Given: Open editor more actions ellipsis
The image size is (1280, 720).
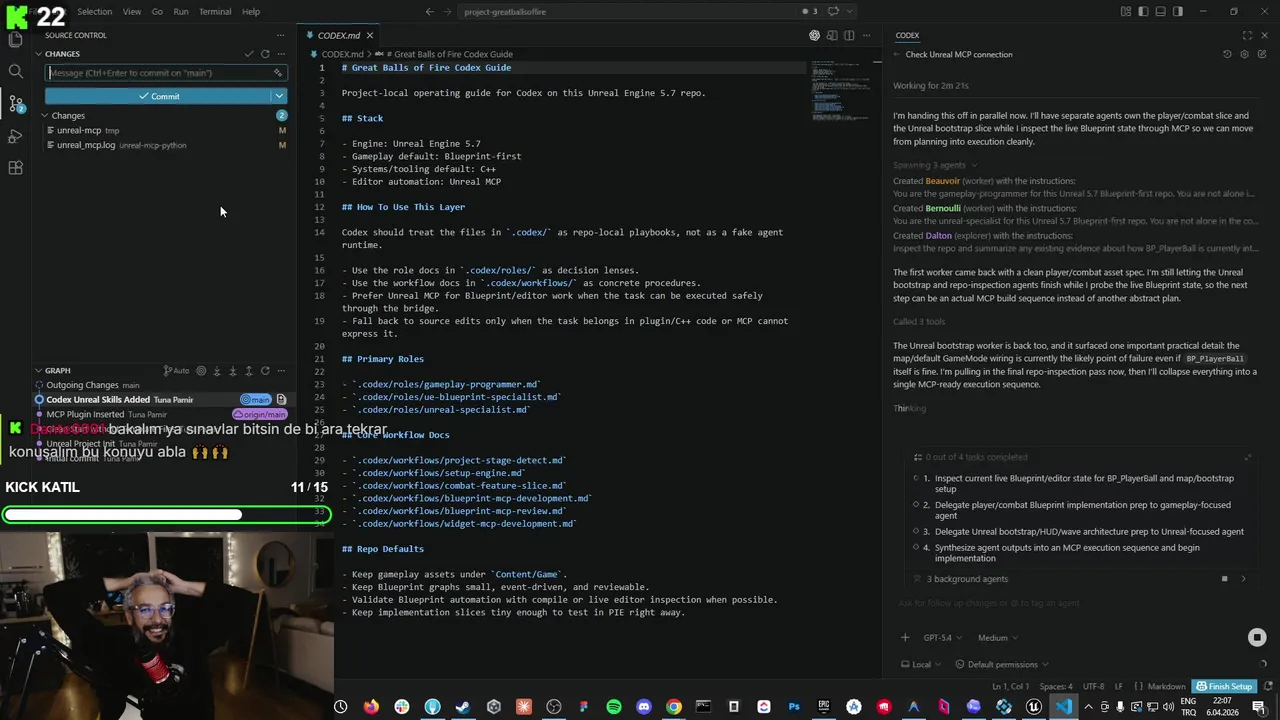Looking at the screenshot, I should tap(866, 35).
